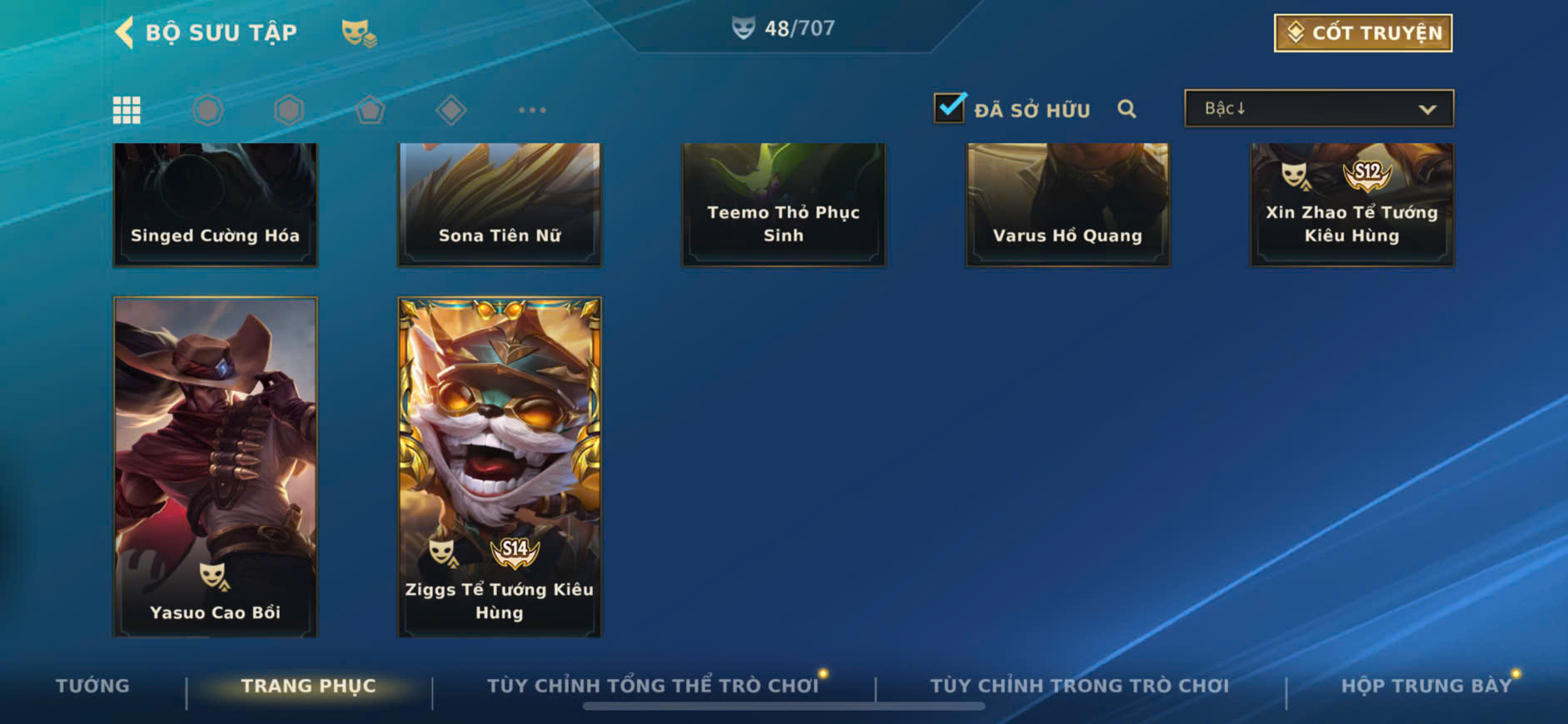Screen dimensions: 1568x724
Task: Select the Teemo Thỏ Phục Sinh card
Action: coord(784,205)
